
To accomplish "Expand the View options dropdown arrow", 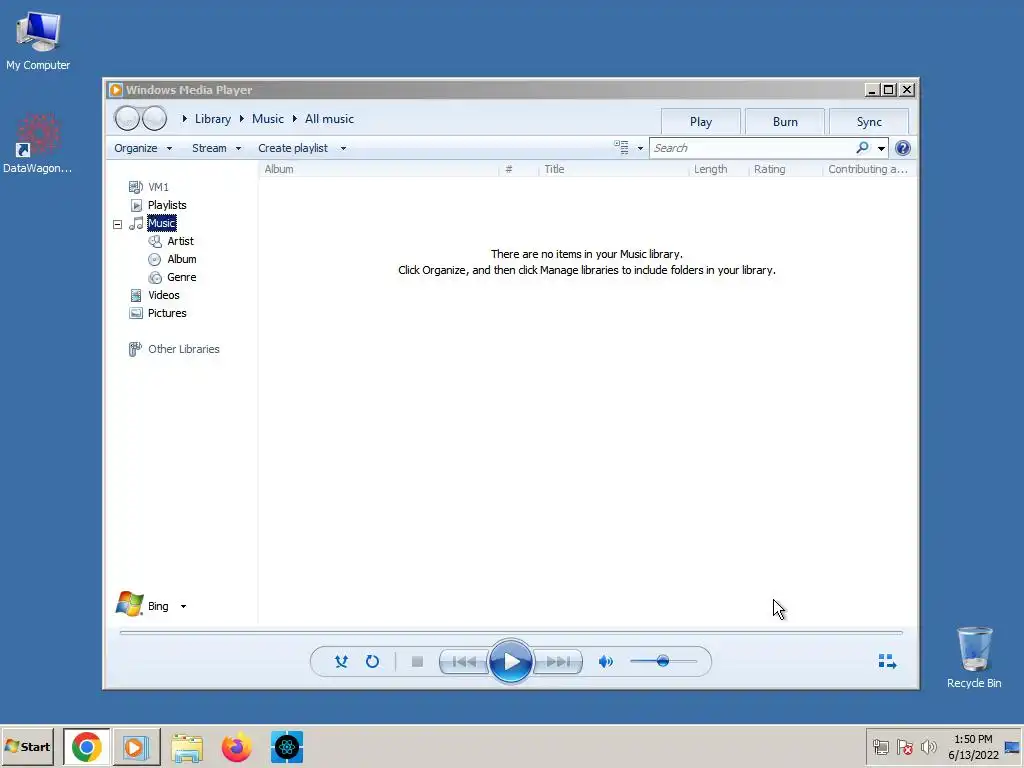I will point(640,148).
